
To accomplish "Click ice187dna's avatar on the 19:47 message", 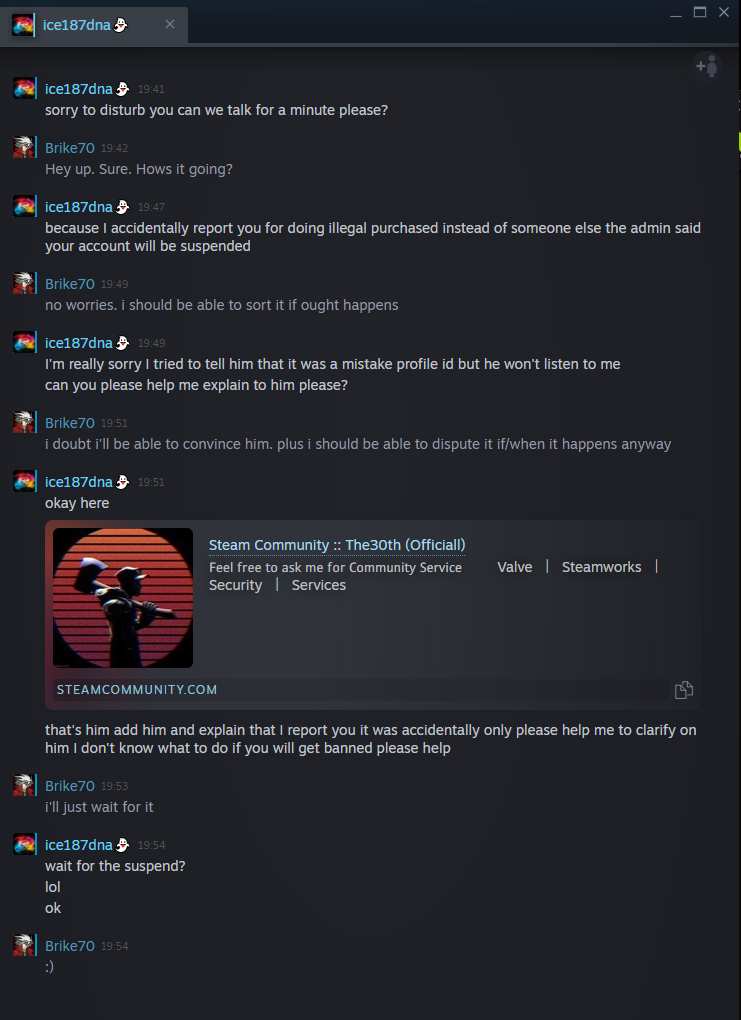I will (x=25, y=207).
